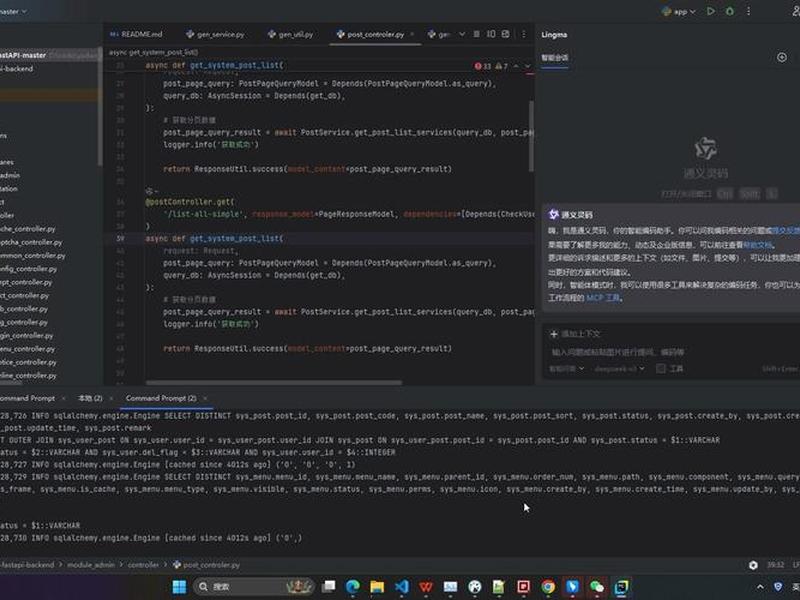Select the editor and preview split view icon
This screenshot has width=800, height=600.
tap(491, 34)
